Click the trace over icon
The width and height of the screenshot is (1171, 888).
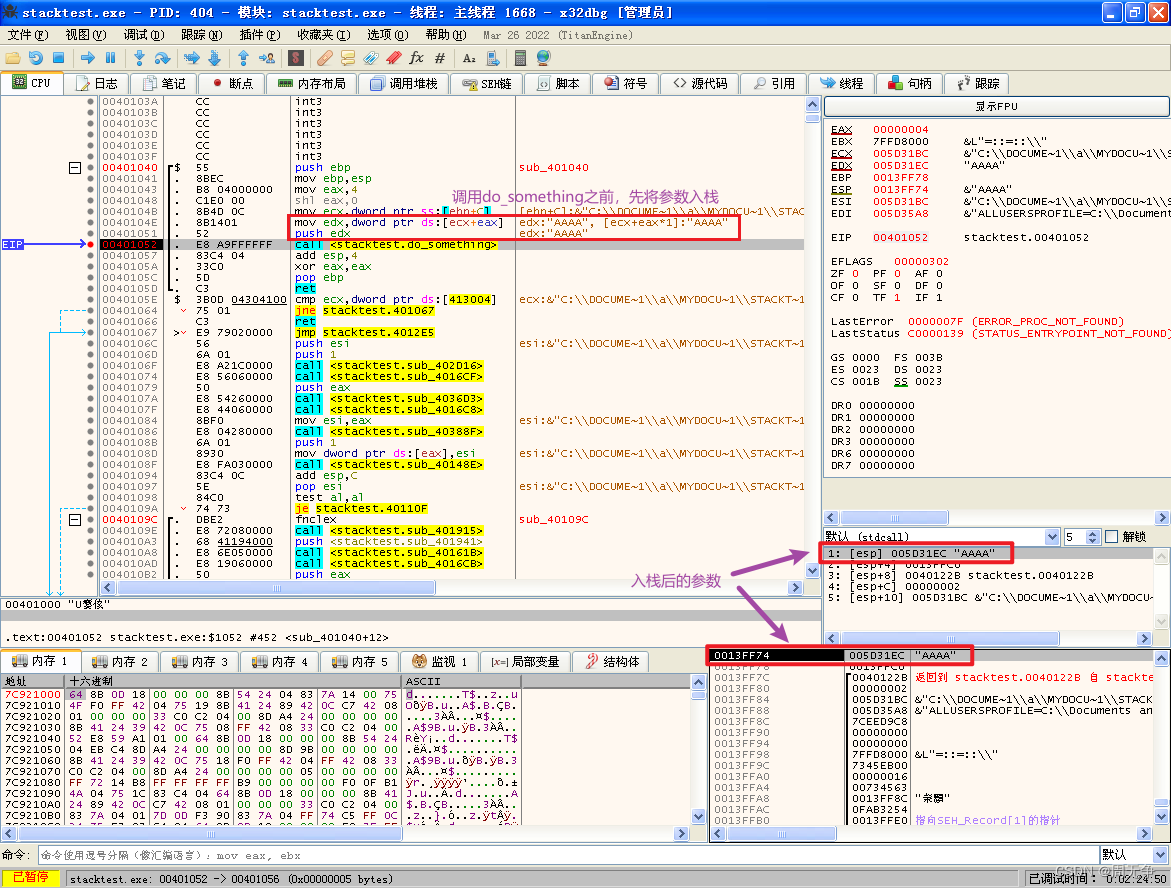[x=214, y=58]
